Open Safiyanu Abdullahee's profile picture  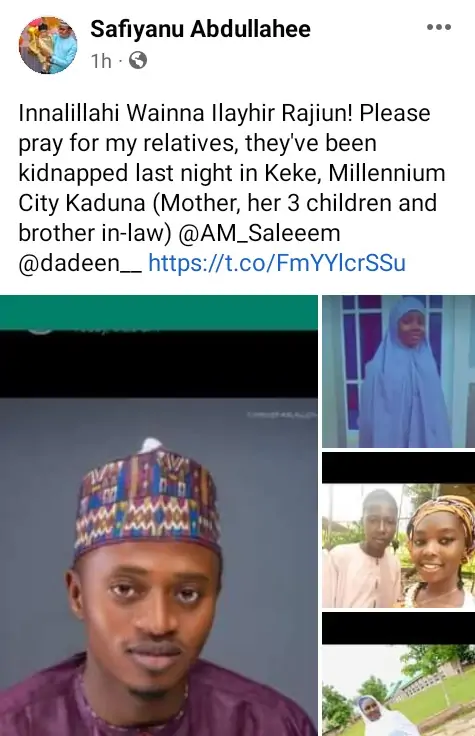(x=48, y=45)
